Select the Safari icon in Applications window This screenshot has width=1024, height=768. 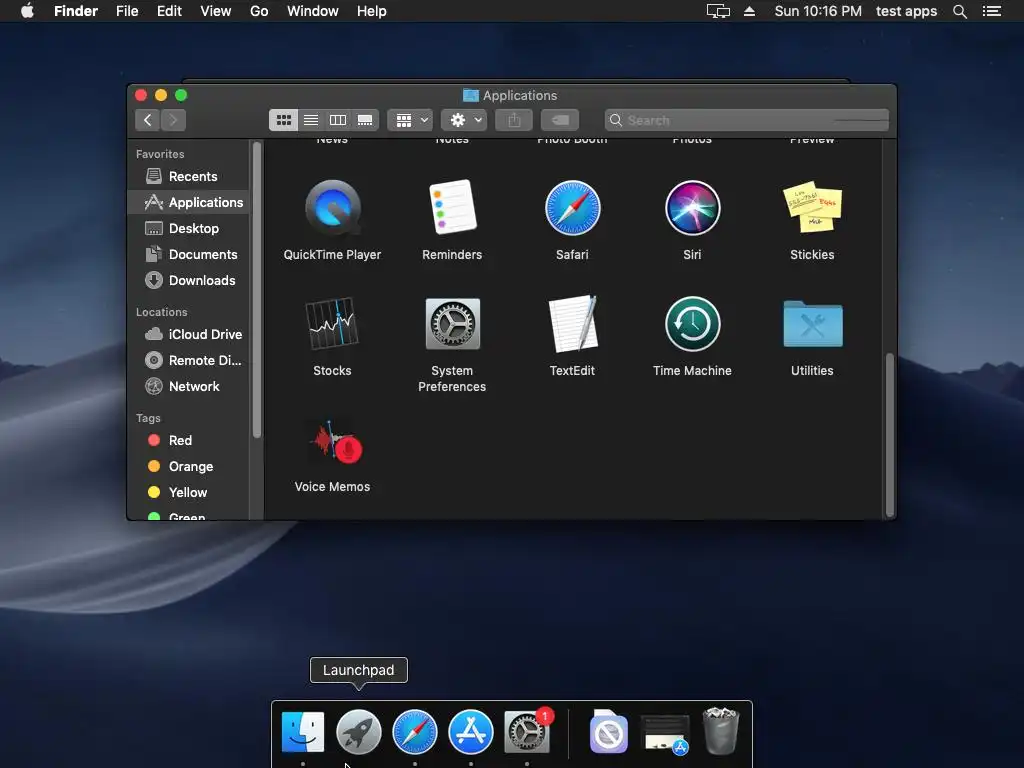pyautogui.click(x=572, y=208)
